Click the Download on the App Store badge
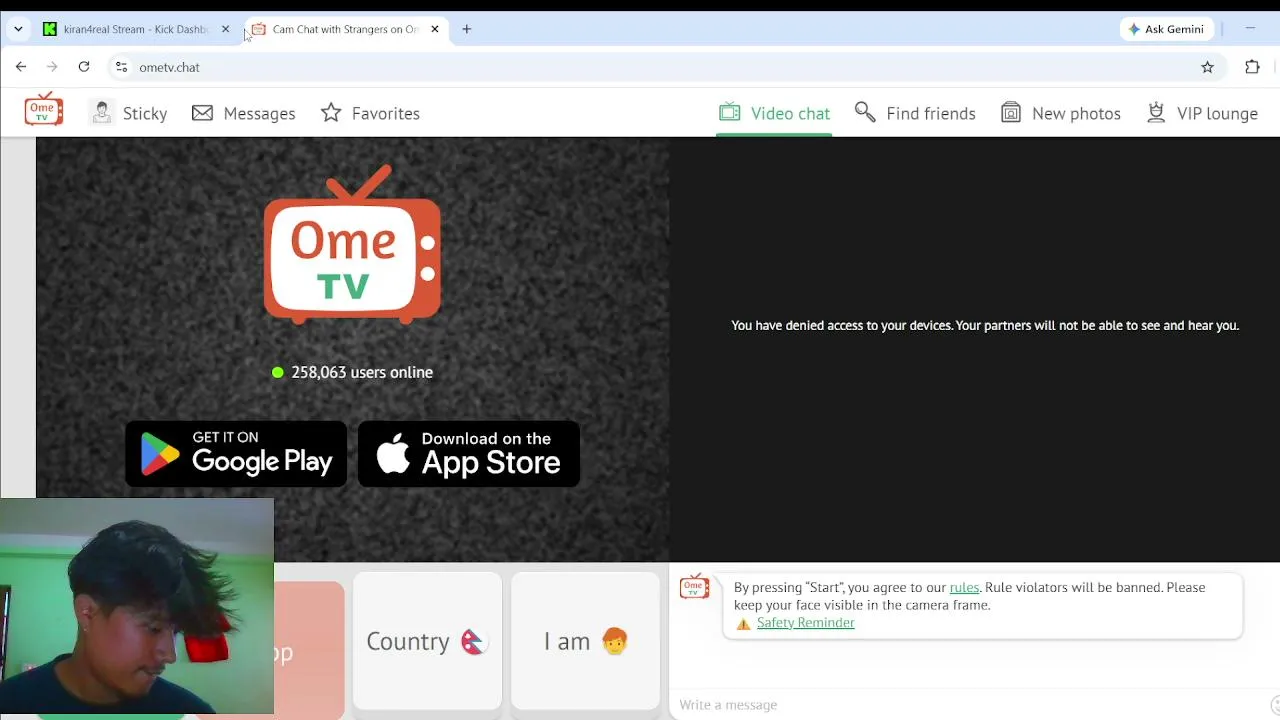The image size is (1280, 720). pyautogui.click(x=469, y=454)
